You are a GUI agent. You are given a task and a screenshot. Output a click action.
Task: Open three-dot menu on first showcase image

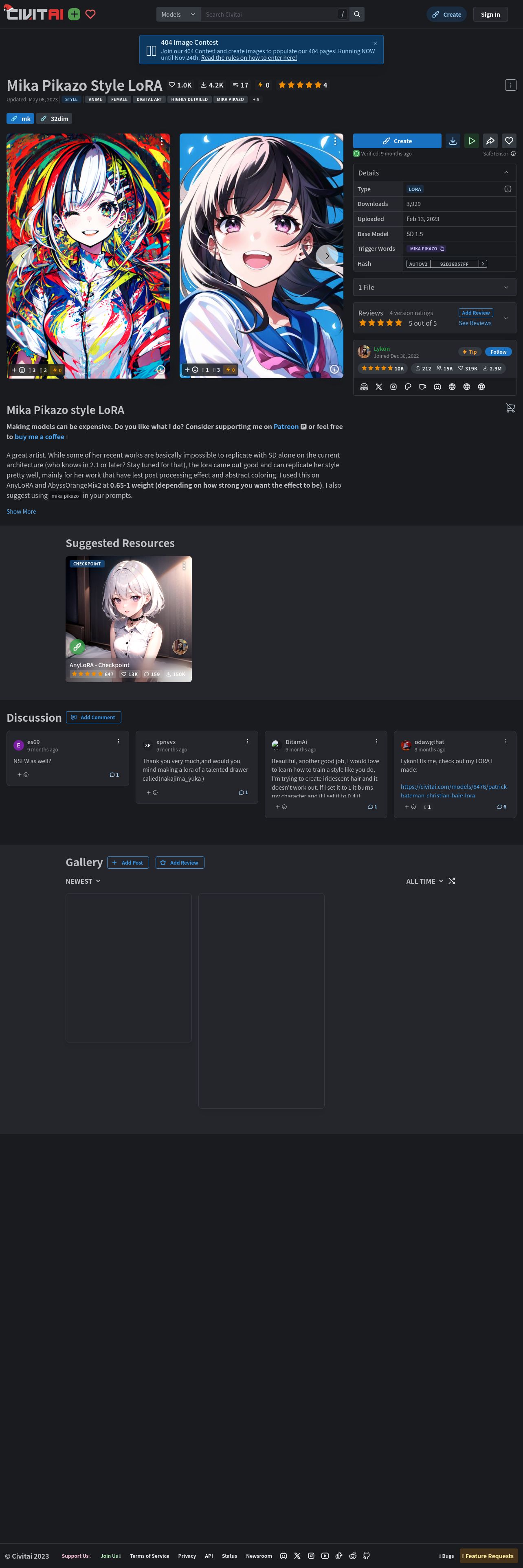click(x=161, y=141)
